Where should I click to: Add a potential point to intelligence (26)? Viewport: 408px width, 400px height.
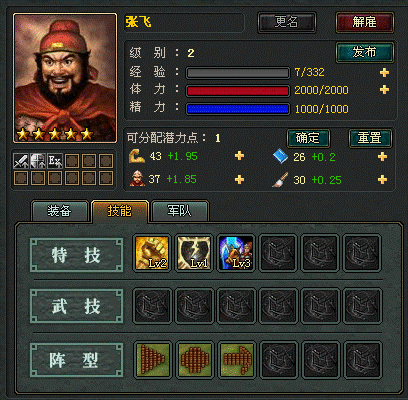click(382, 156)
